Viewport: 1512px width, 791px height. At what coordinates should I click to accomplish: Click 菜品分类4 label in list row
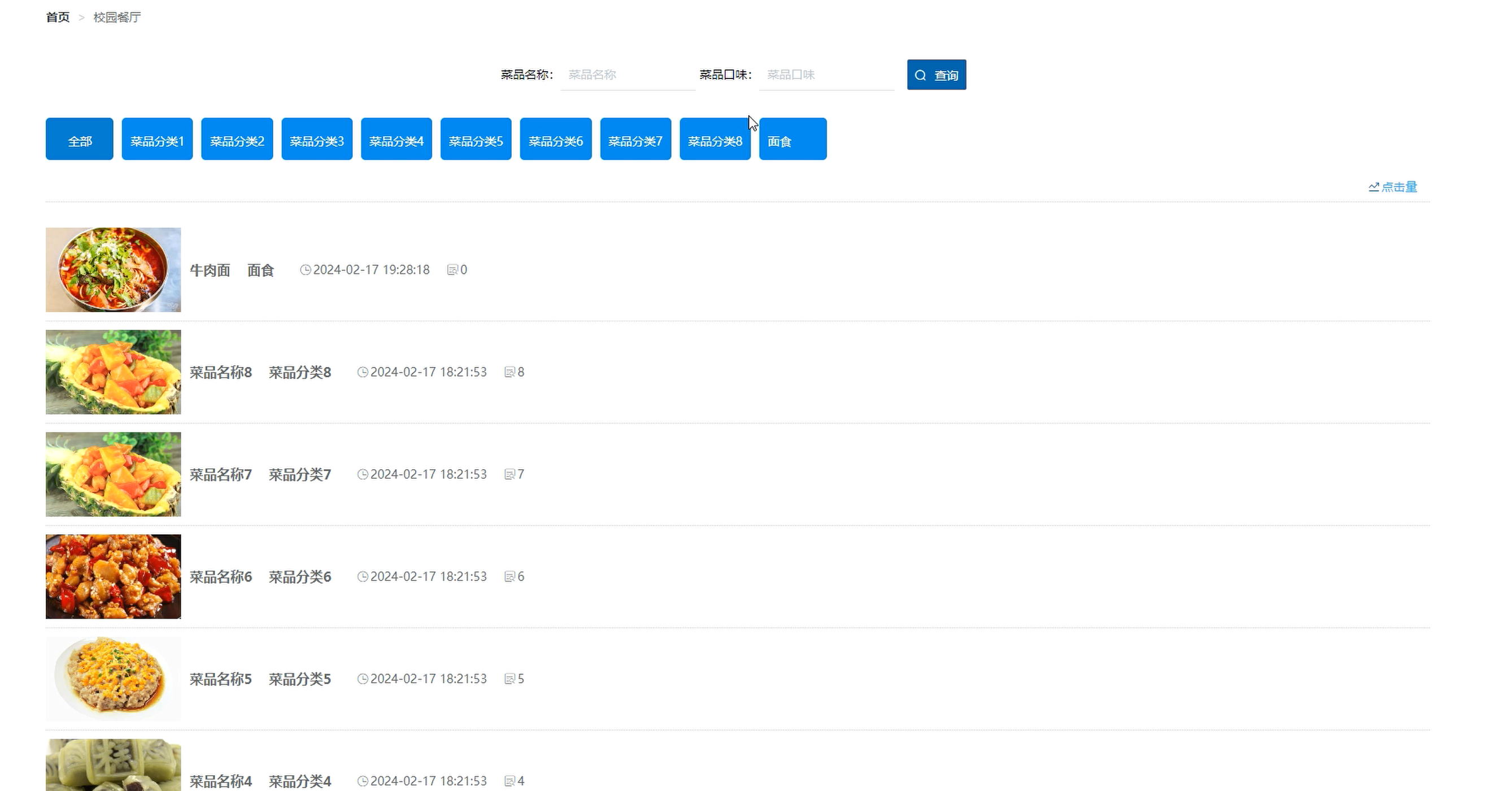pyautogui.click(x=300, y=781)
